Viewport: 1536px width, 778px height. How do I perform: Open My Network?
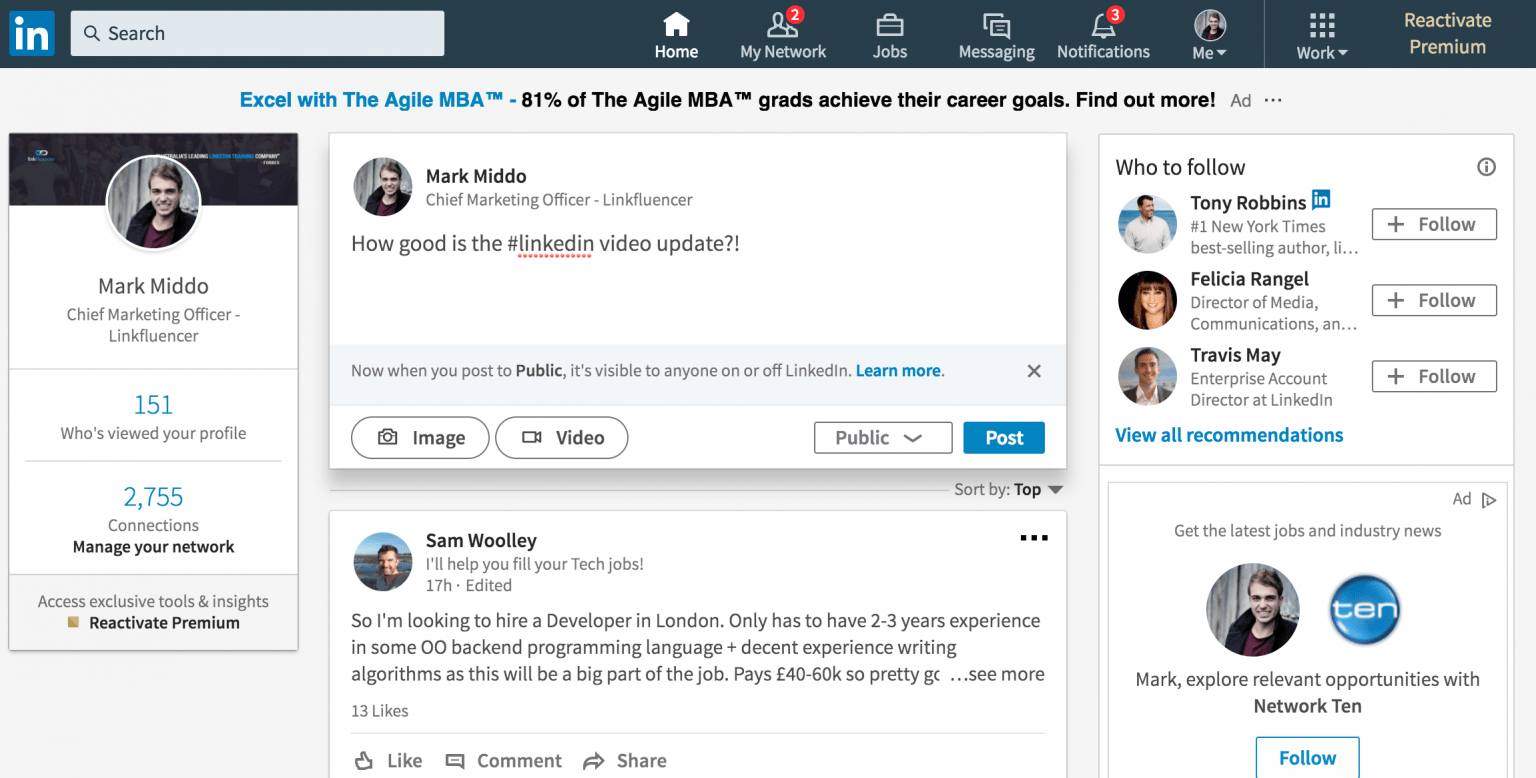coord(783,33)
